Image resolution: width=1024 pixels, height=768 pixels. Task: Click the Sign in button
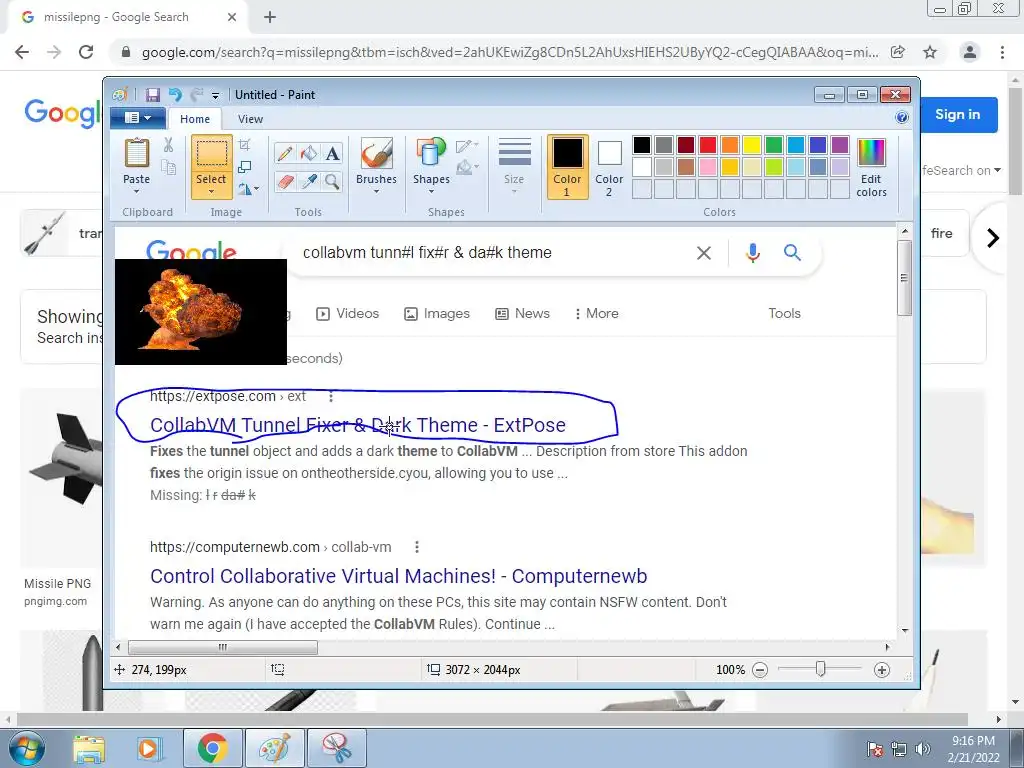coord(957,114)
